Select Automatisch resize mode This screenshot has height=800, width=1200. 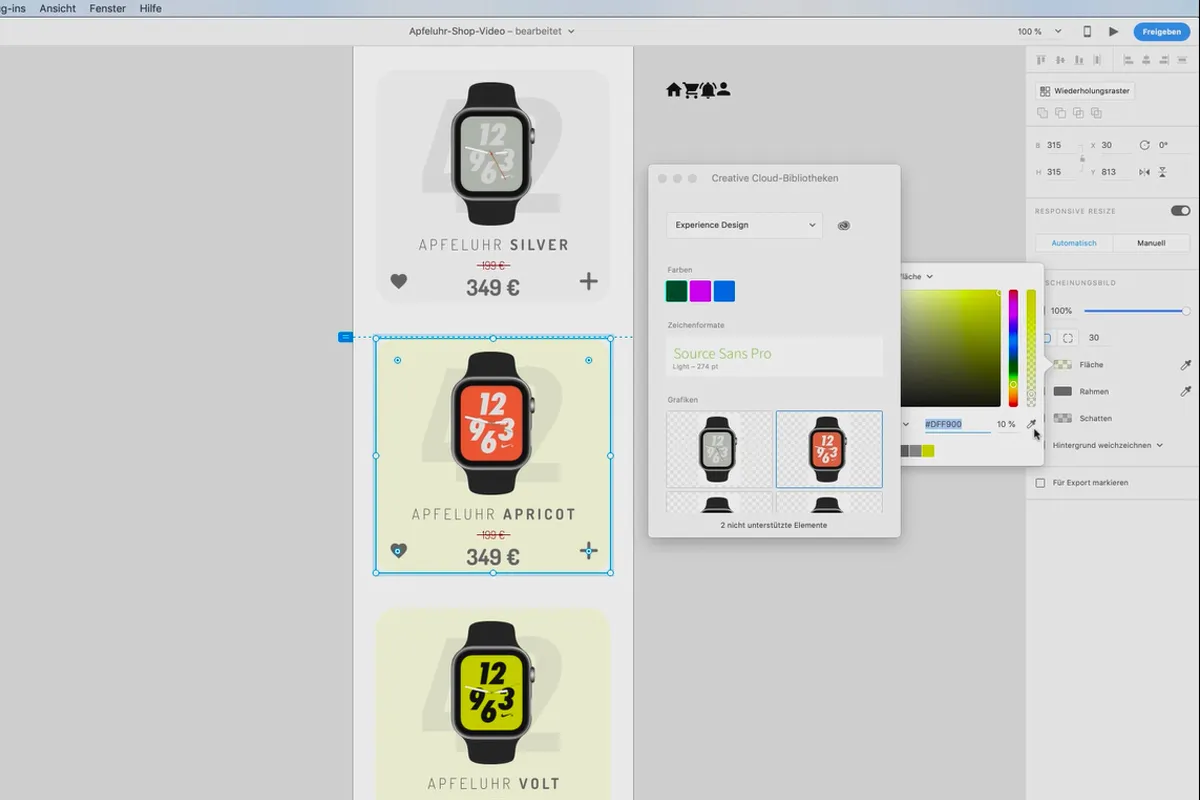1074,243
